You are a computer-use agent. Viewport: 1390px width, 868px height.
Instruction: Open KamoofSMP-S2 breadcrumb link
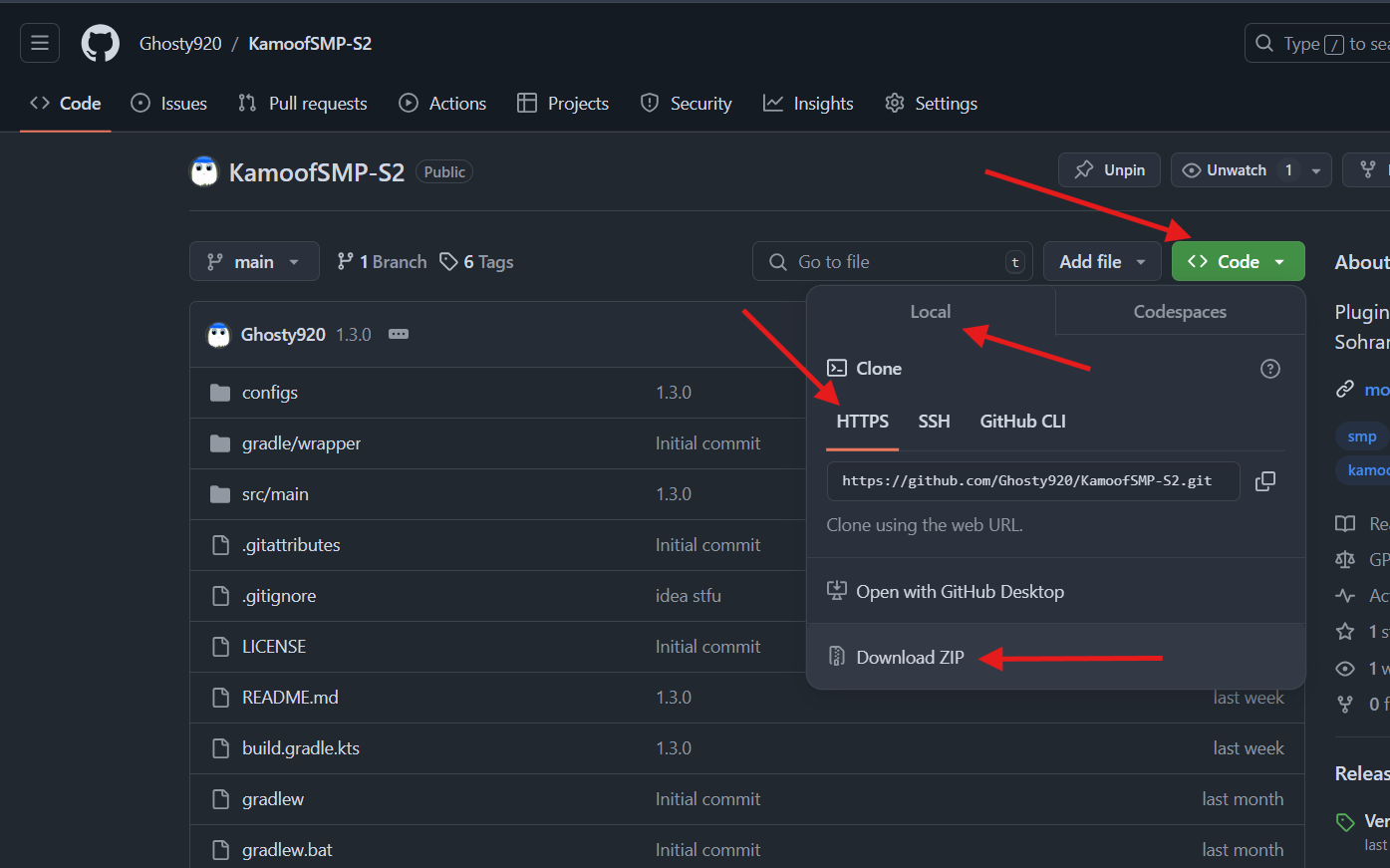(x=310, y=44)
